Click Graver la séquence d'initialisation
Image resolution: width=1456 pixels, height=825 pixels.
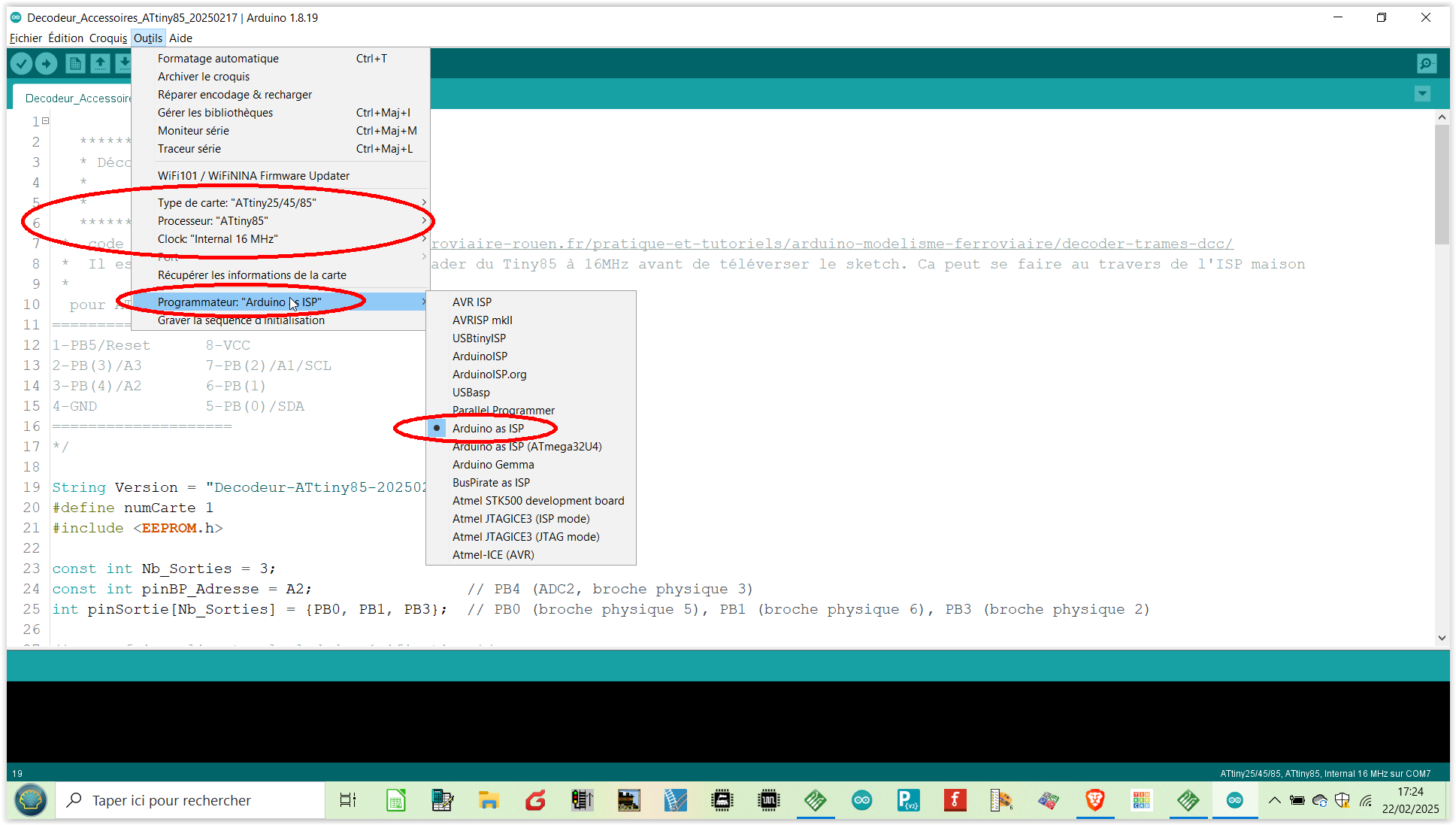point(280,320)
